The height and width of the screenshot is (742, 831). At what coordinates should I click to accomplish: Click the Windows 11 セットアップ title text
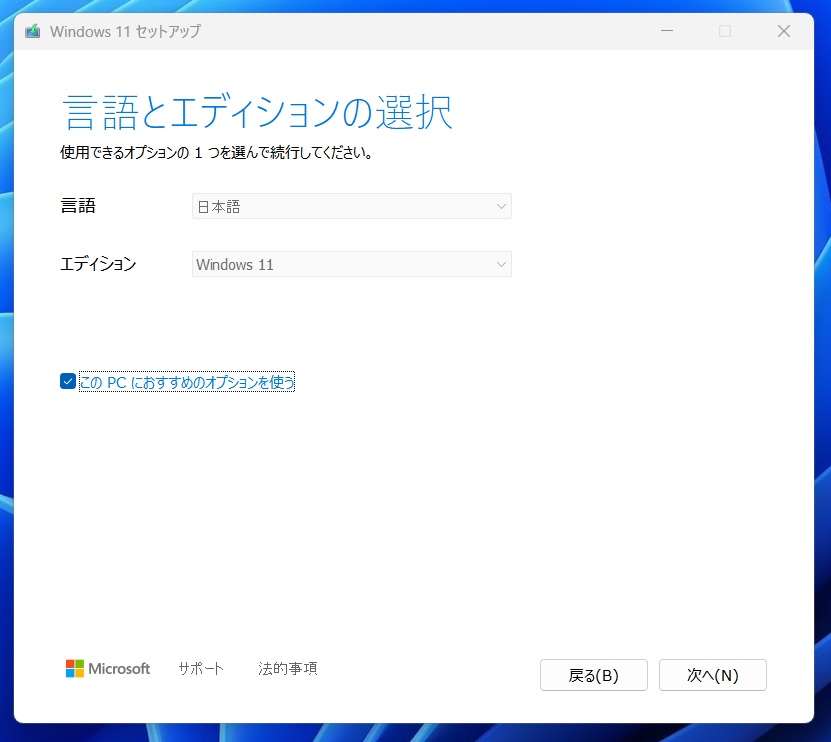(x=126, y=31)
